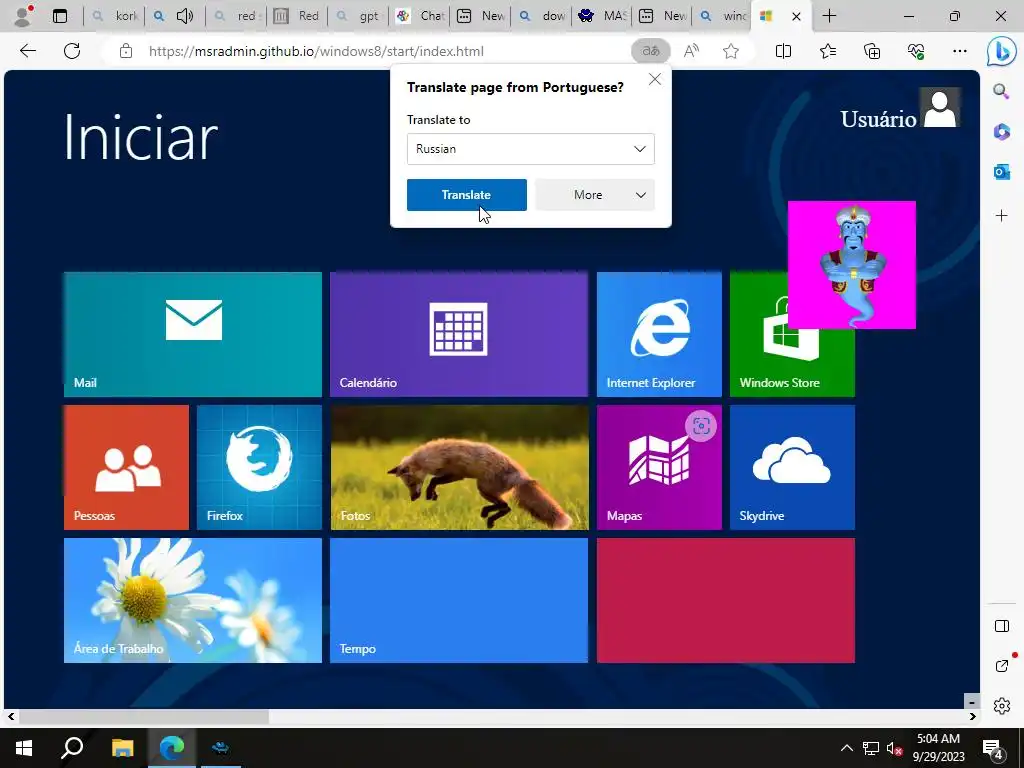The height and width of the screenshot is (768, 1024).
Task: Open Outlook in sidebar
Action: pos(1001,172)
